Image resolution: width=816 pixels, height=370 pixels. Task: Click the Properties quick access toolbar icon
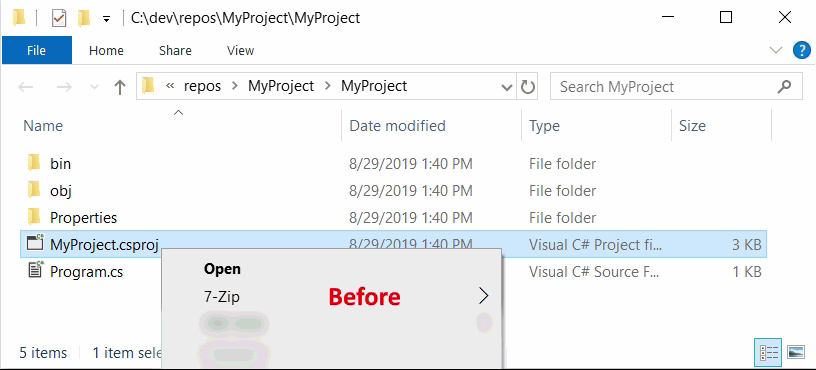59,19
